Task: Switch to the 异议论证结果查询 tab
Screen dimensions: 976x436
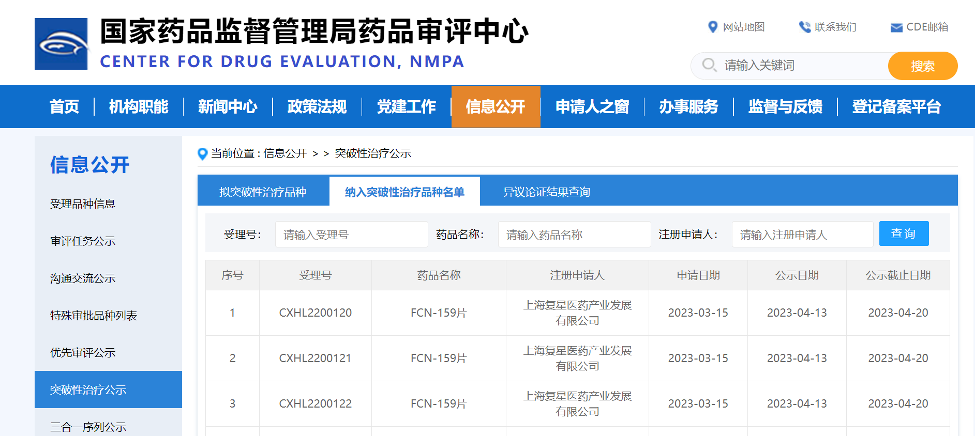Action: (x=546, y=191)
